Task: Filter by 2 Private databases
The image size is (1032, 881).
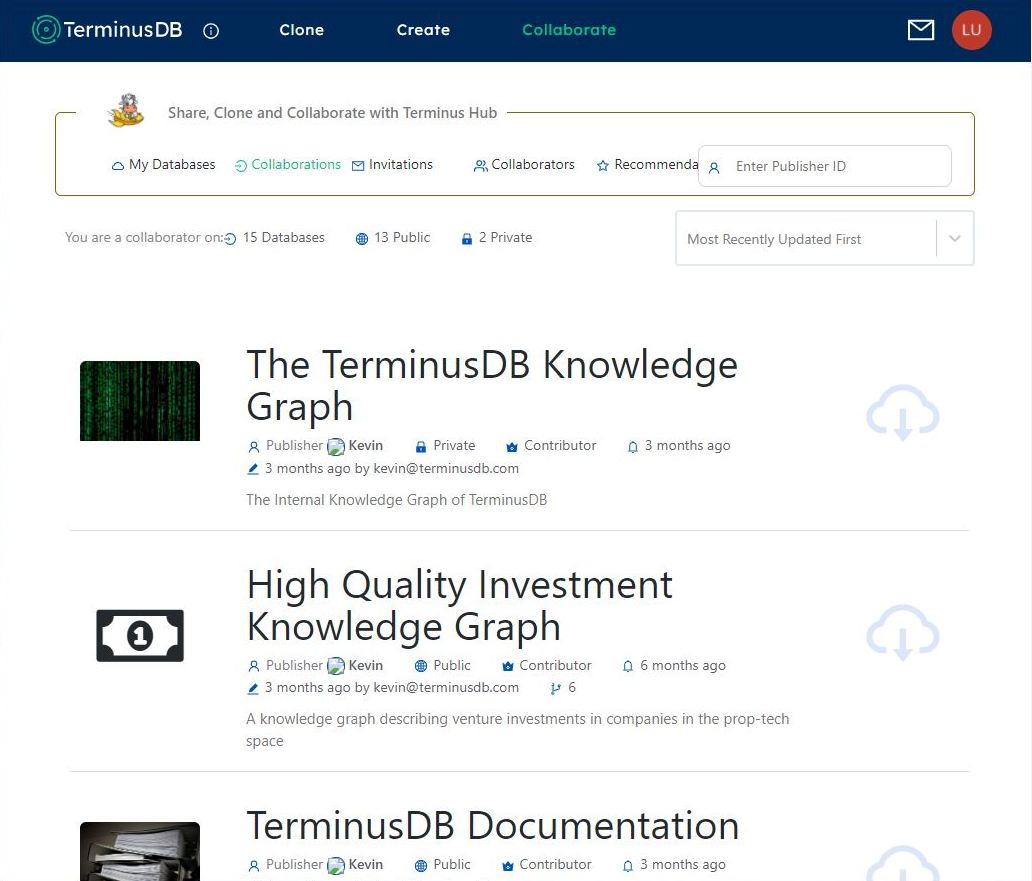Action: [x=496, y=238]
